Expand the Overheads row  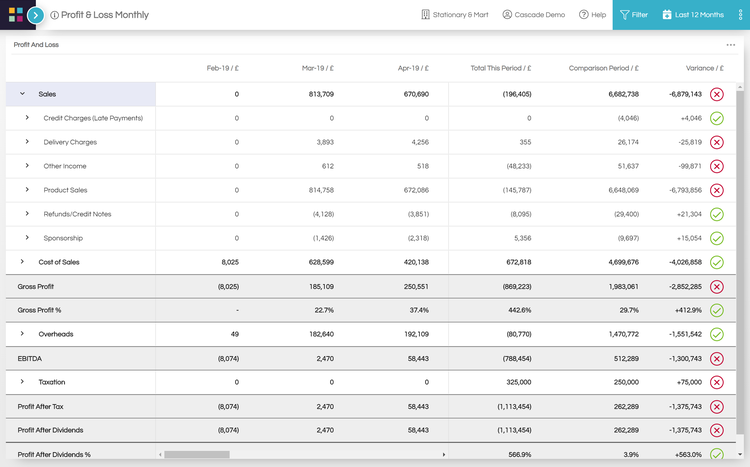(x=22, y=334)
